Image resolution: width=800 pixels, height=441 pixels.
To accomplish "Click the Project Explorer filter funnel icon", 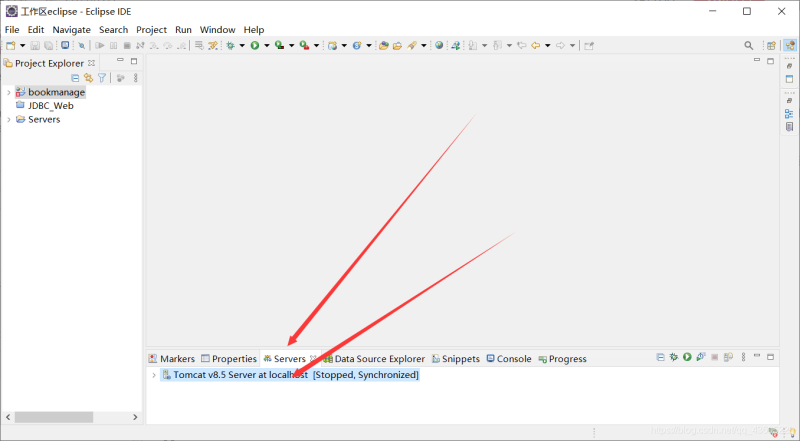I will (102, 78).
